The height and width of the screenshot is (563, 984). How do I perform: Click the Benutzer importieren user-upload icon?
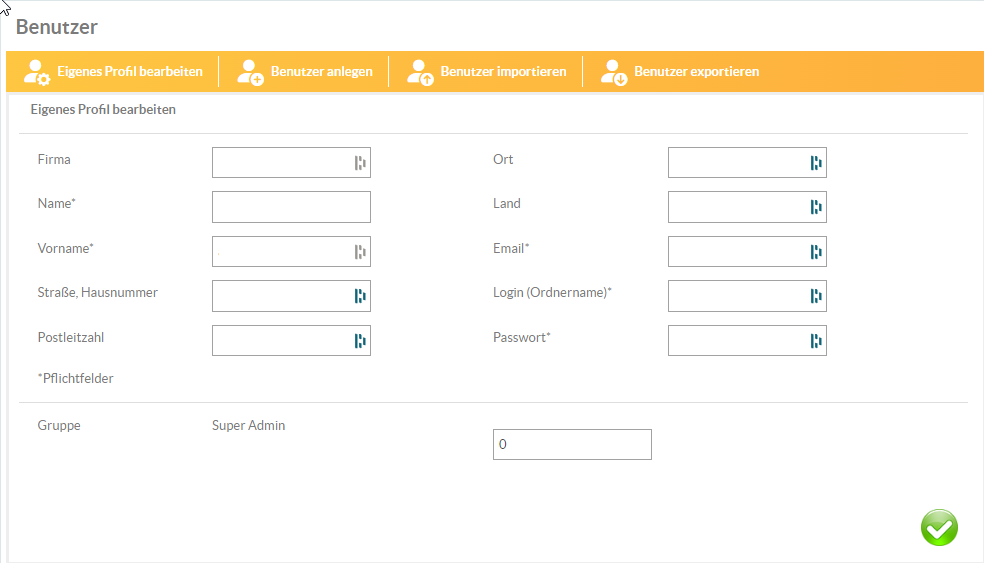click(x=421, y=72)
